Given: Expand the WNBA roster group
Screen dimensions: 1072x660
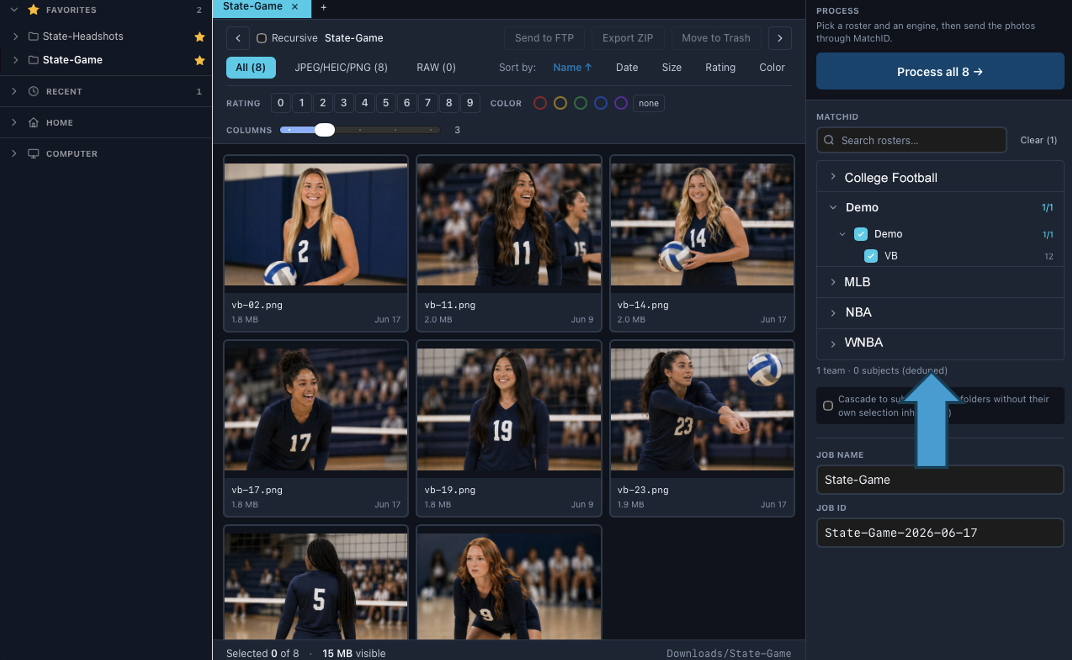Looking at the screenshot, I should pos(833,343).
